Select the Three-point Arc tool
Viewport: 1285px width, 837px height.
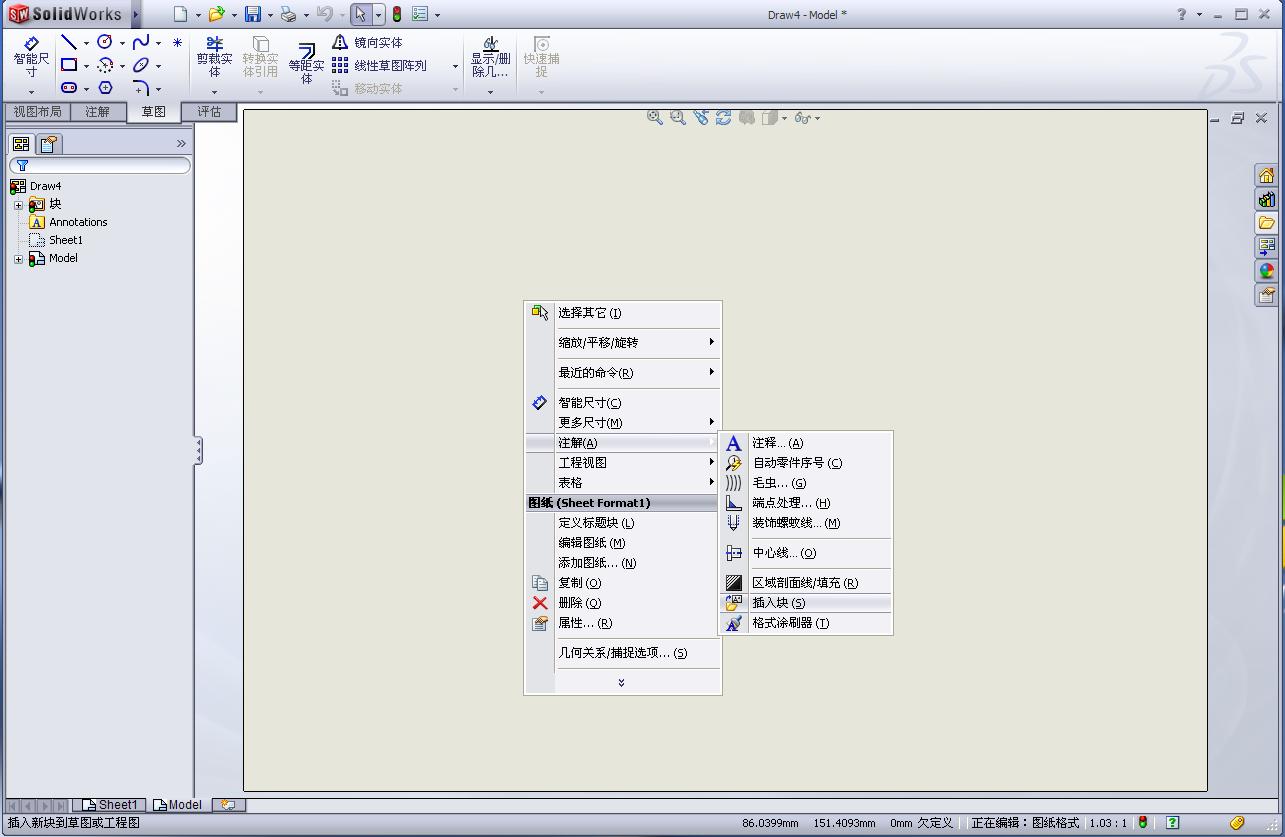pyautogui.click(x=105, y=65)
